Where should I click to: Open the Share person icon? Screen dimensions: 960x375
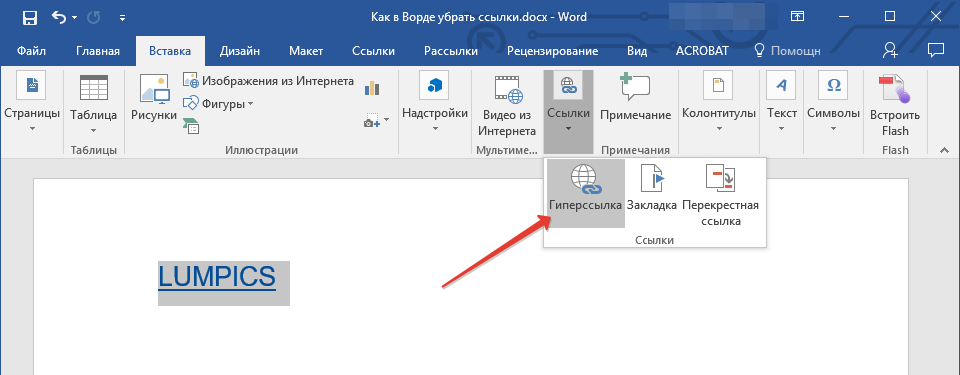(x=890, y=50)
